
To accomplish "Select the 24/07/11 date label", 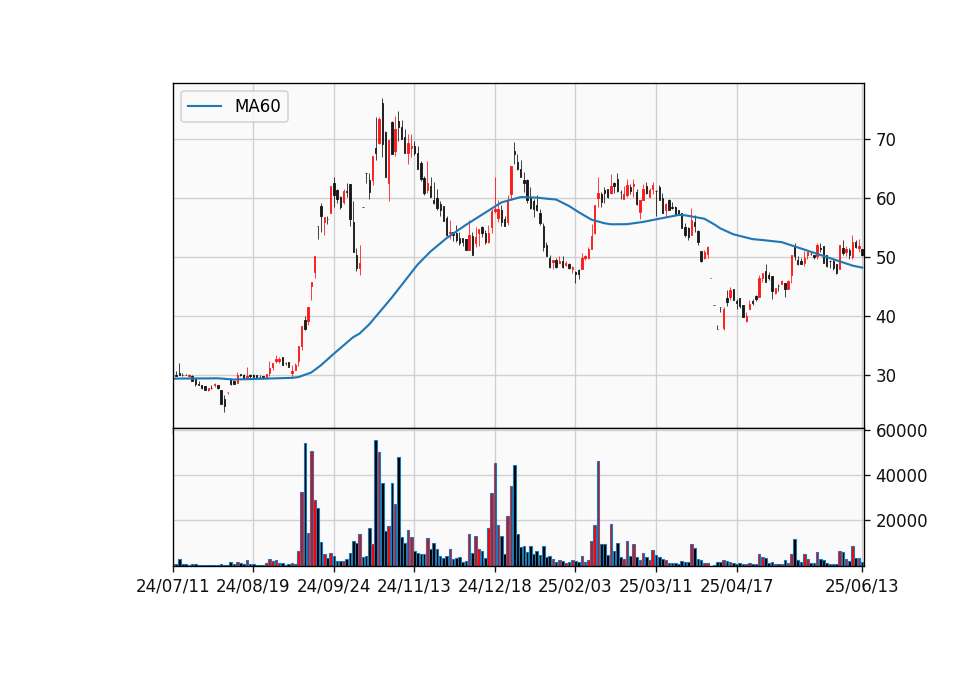I will [173, 586].
